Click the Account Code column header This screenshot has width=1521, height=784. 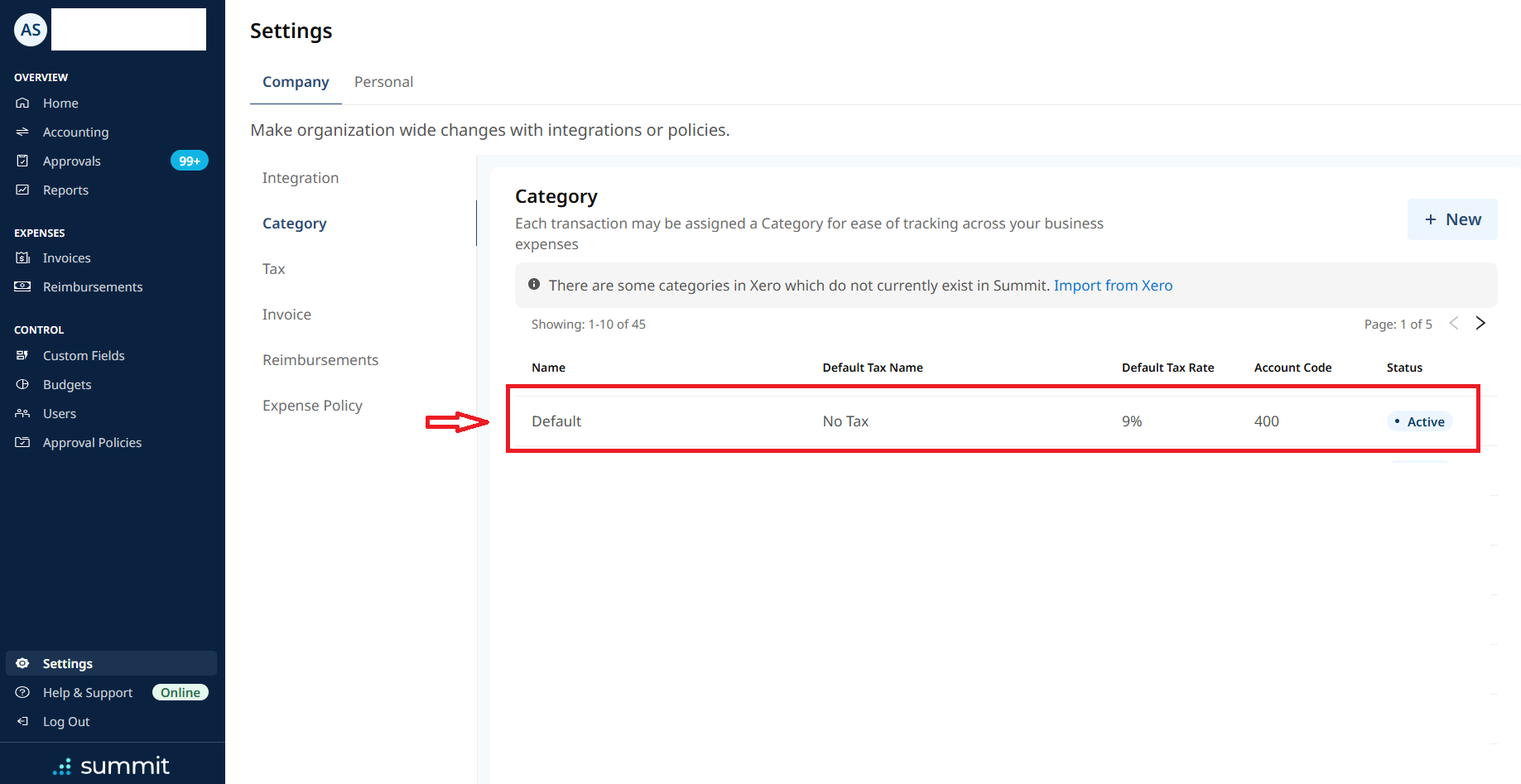1292,368
